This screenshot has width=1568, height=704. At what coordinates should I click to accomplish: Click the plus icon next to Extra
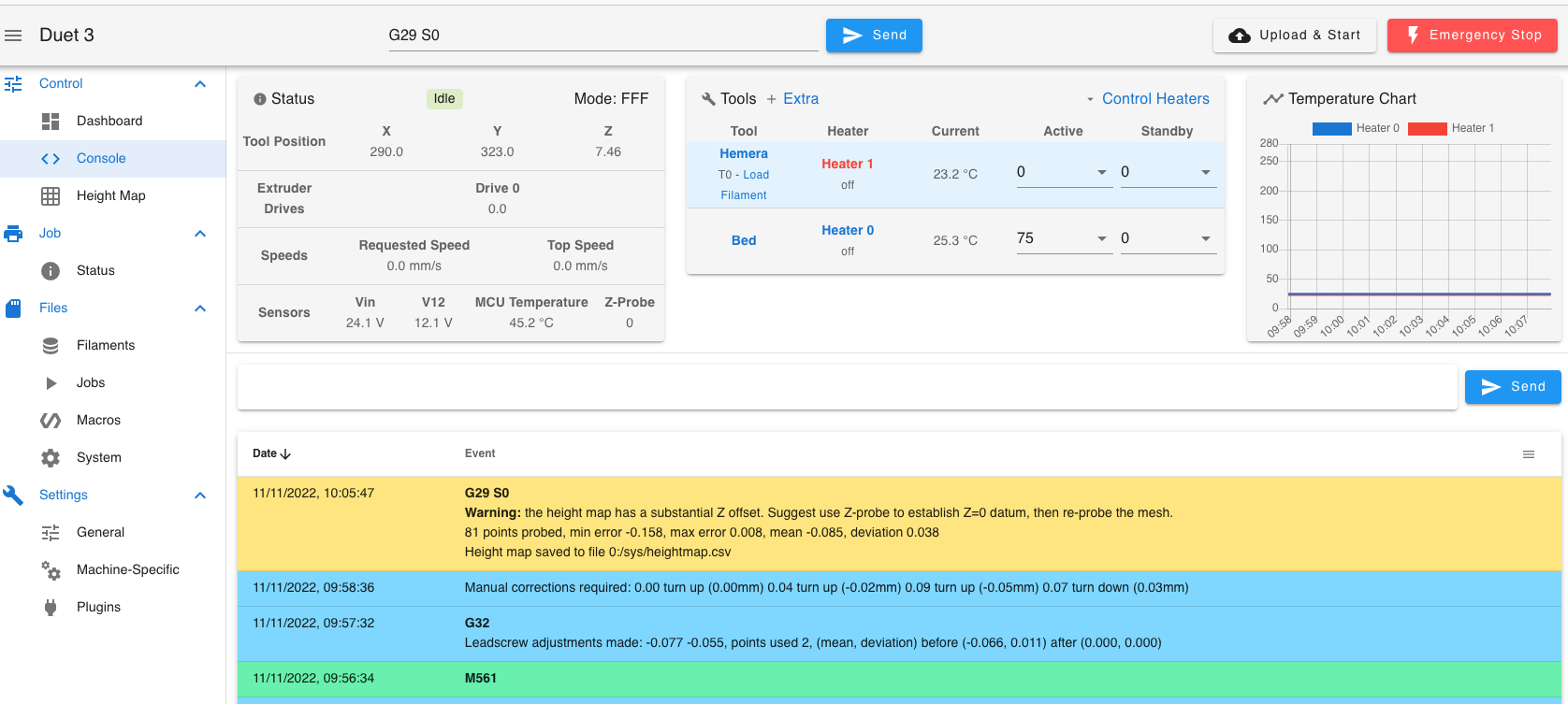(x=772, y=99)
